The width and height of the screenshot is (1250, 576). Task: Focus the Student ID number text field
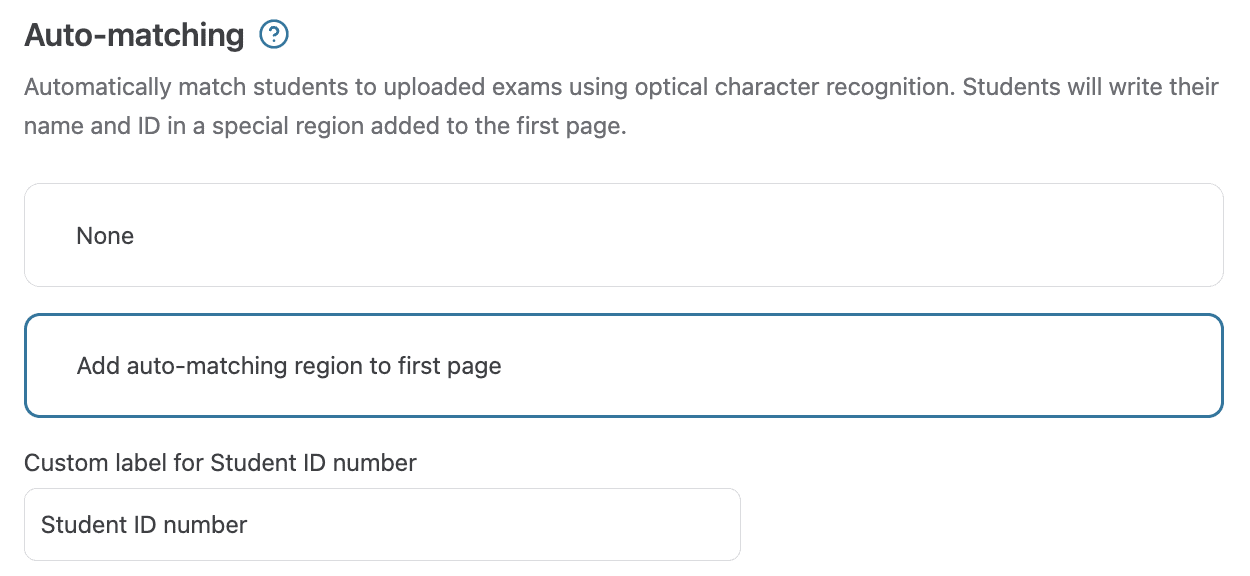click(x=382, y=524)
